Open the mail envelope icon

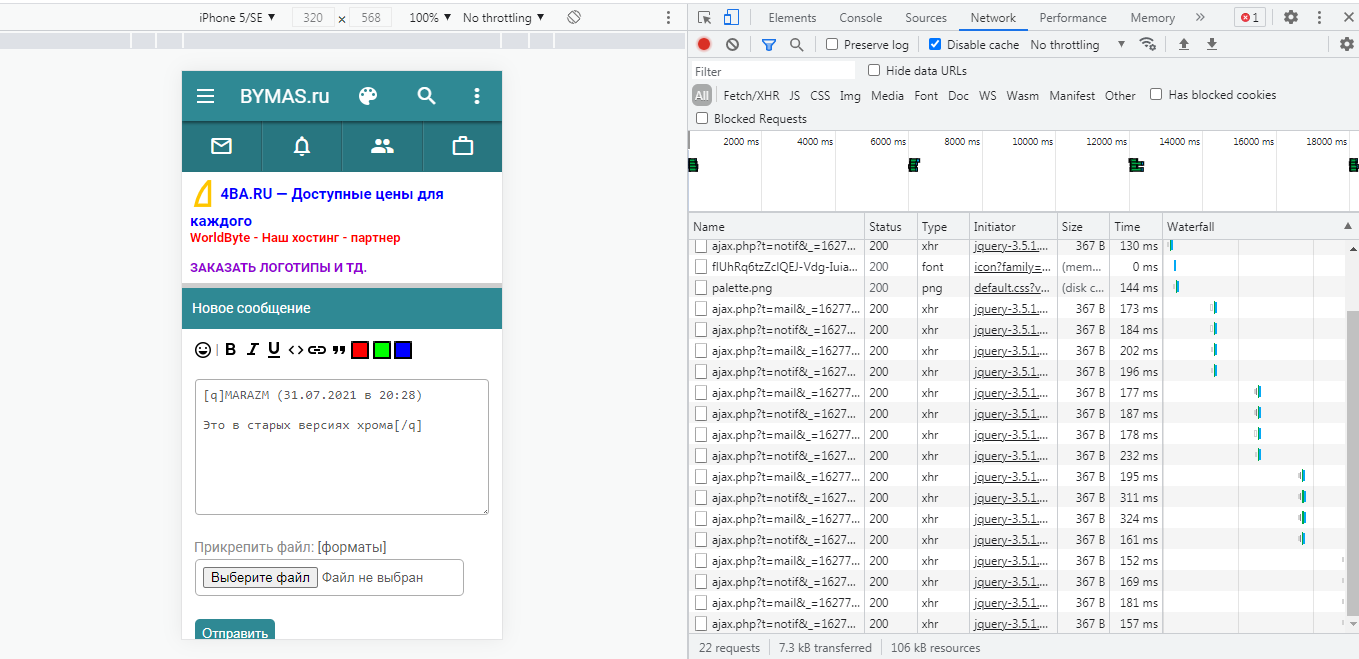coord(221,146)
